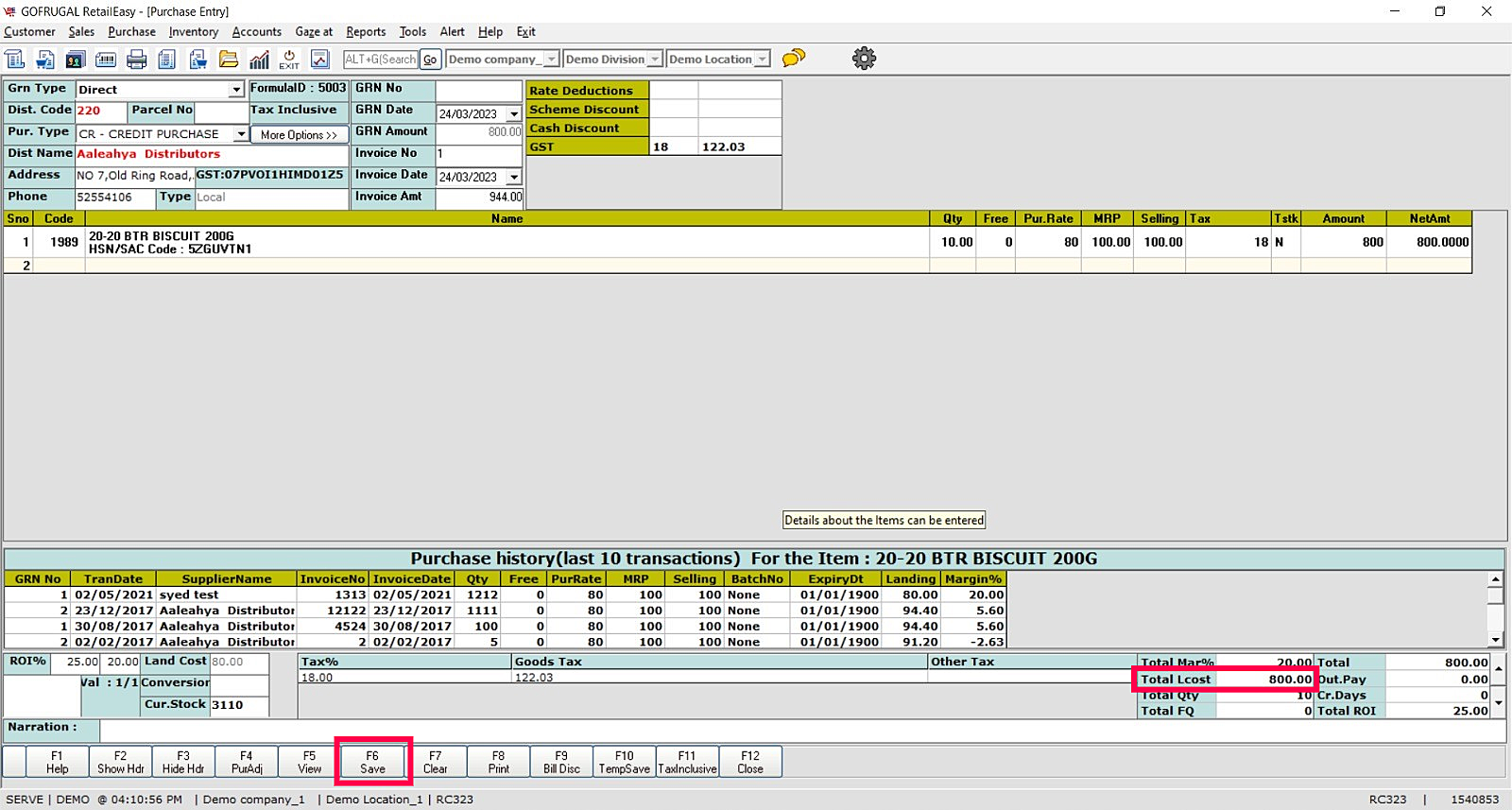Click the EXIT power icon
The height and width of the screenshot is (810, 1512).
click(x=289, y=60)
